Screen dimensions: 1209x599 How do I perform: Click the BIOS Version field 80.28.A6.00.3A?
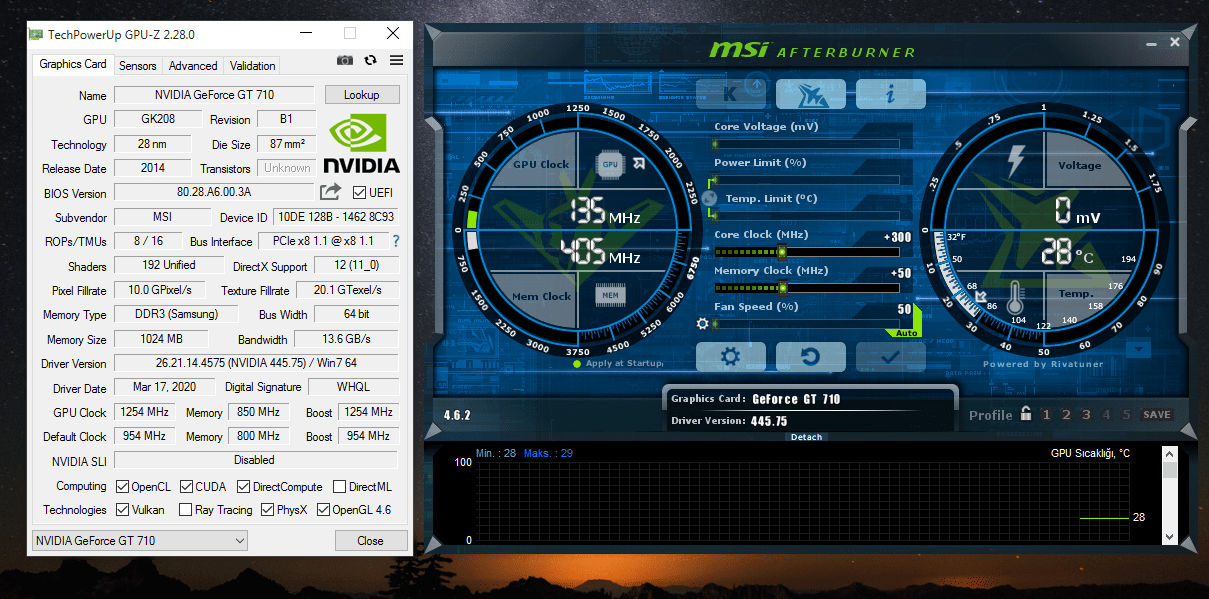(214, 192)
